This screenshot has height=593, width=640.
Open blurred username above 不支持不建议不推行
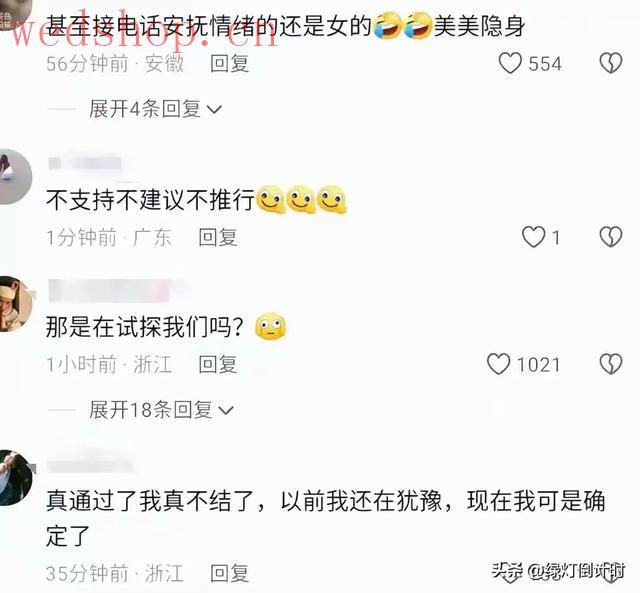(x=85, y=163)
